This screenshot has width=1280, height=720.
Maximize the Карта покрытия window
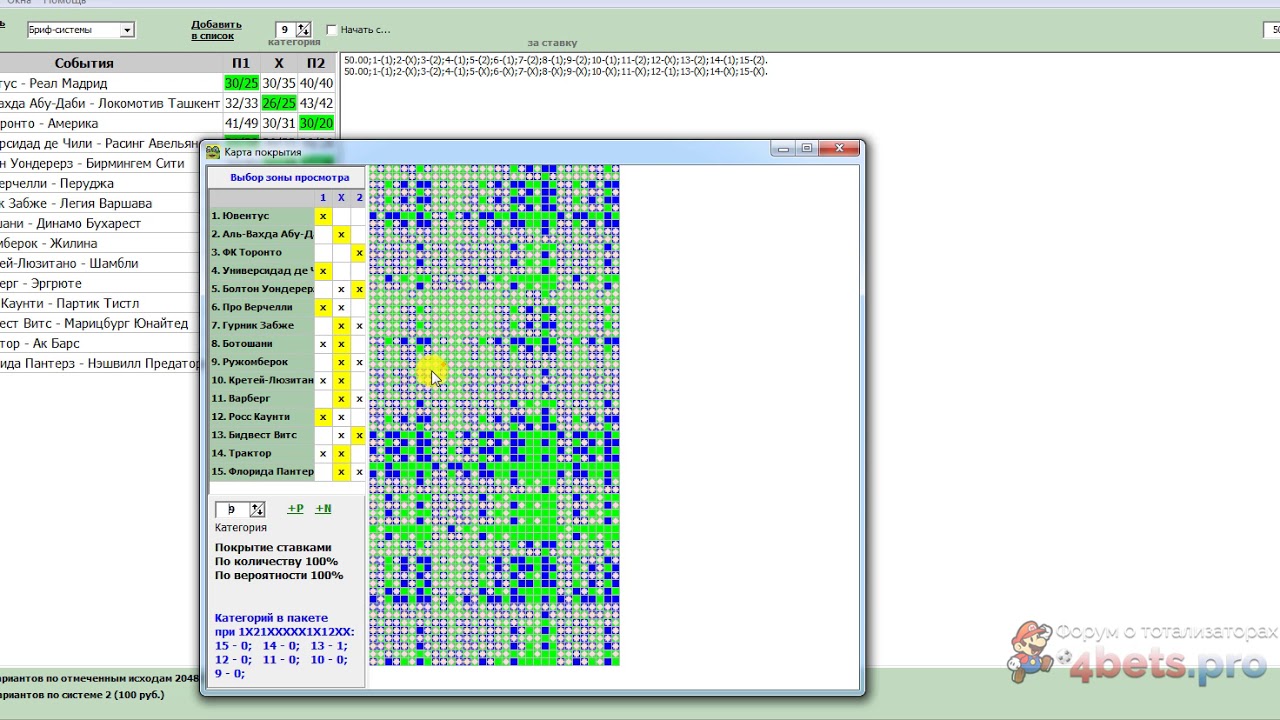coord(807,149)
